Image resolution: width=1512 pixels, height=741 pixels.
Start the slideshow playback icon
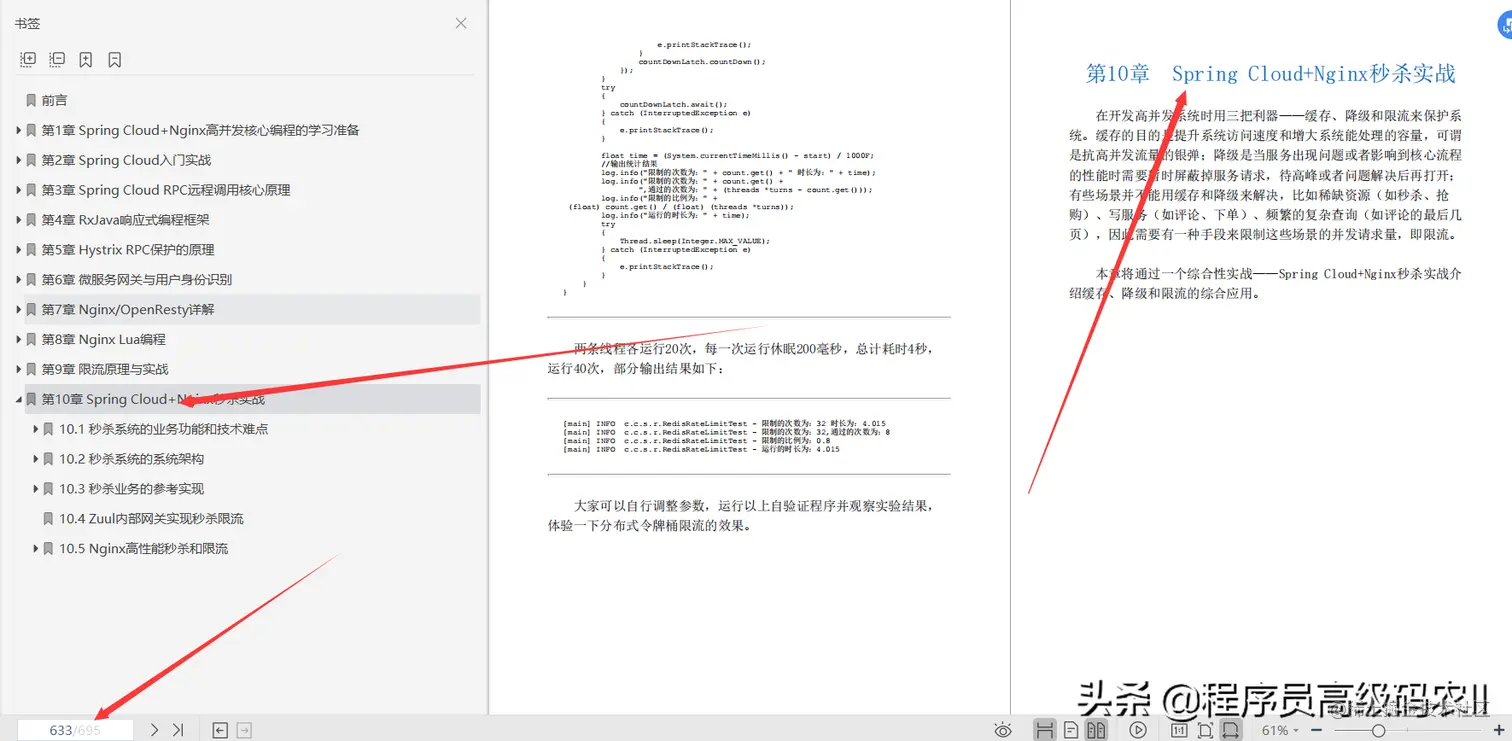click(1138, 730)
